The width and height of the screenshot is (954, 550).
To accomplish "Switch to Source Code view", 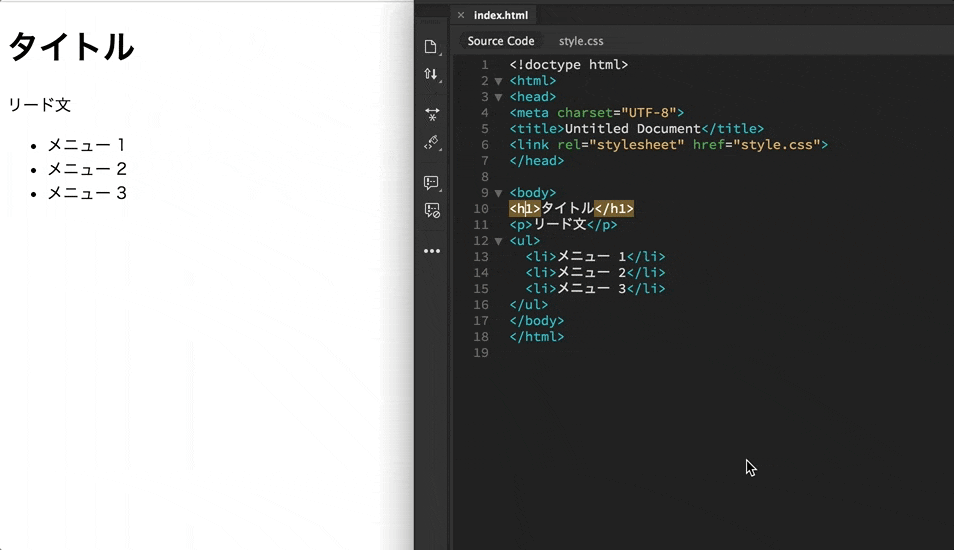I will [501, 41].
